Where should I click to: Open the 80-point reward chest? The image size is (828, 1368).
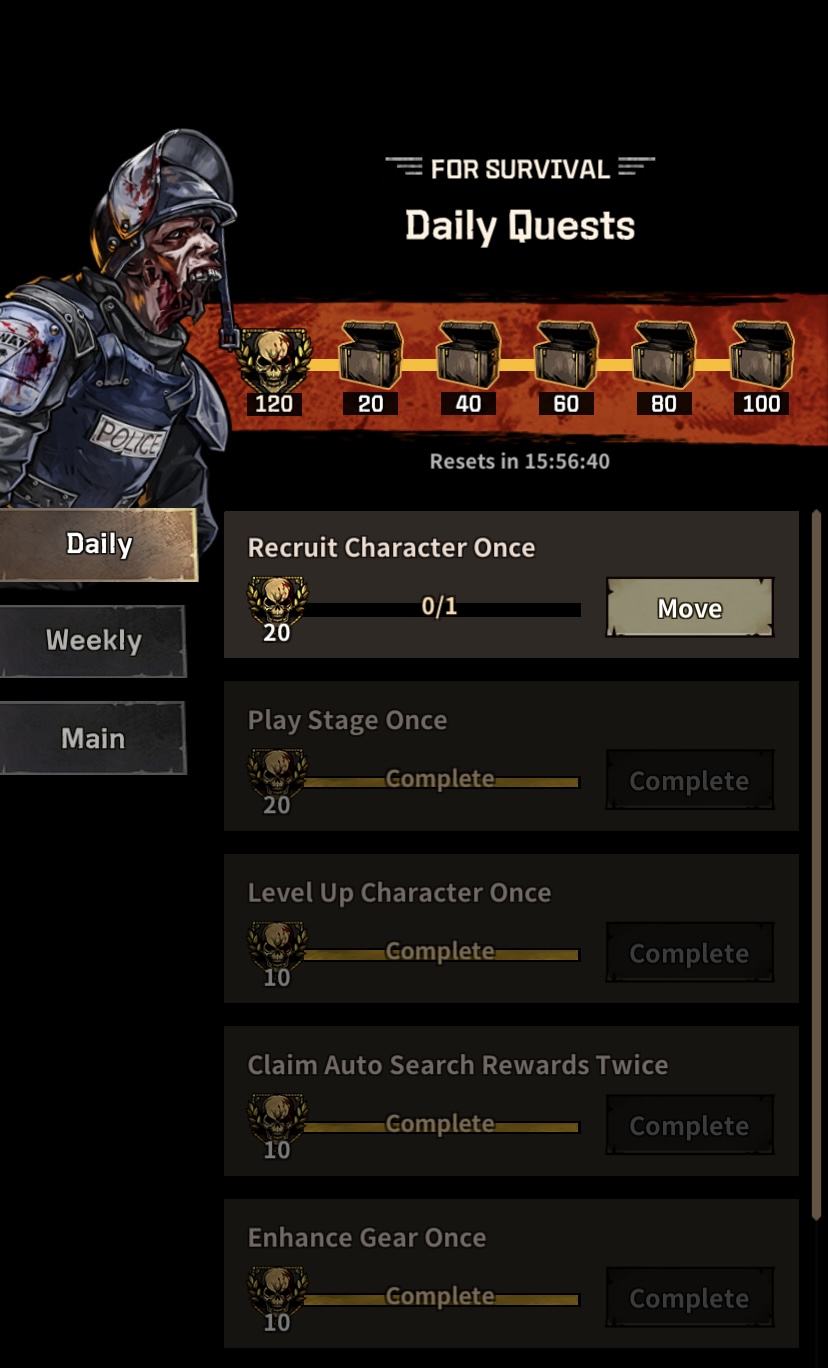point(664,355)
